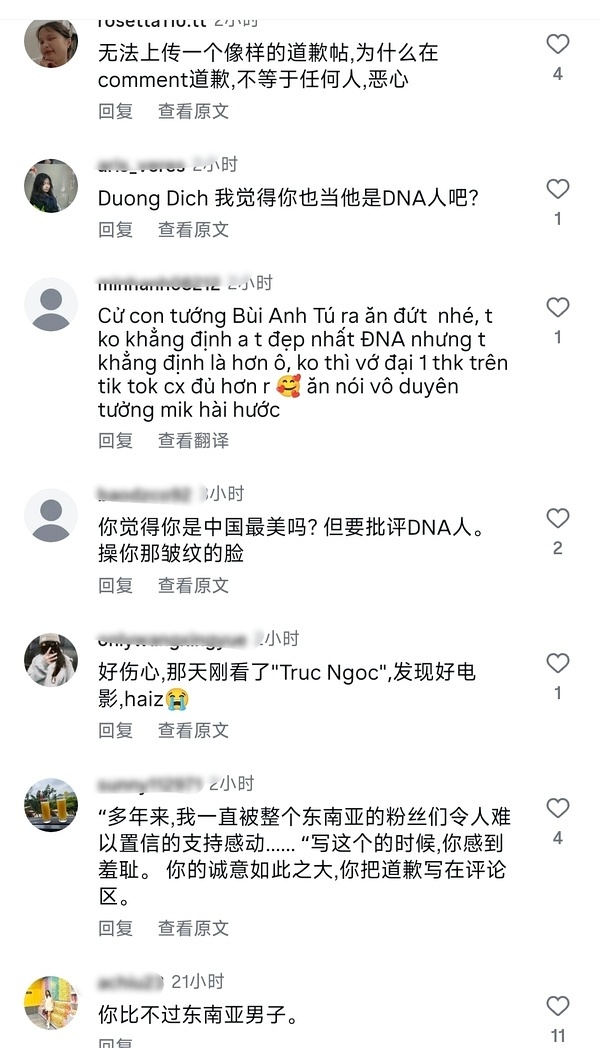The height and width of the screenshot is (1048, 600).
Task: Show translation 查看翻译 of Vietnamese comment
Action: [x=193, y=440]
